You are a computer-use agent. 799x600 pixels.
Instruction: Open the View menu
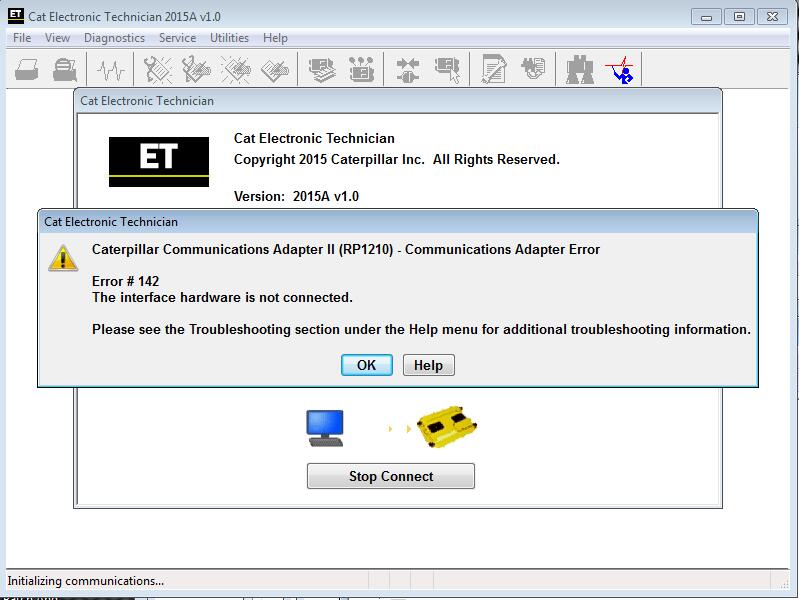pyautogui.click(x=57, y=38)
